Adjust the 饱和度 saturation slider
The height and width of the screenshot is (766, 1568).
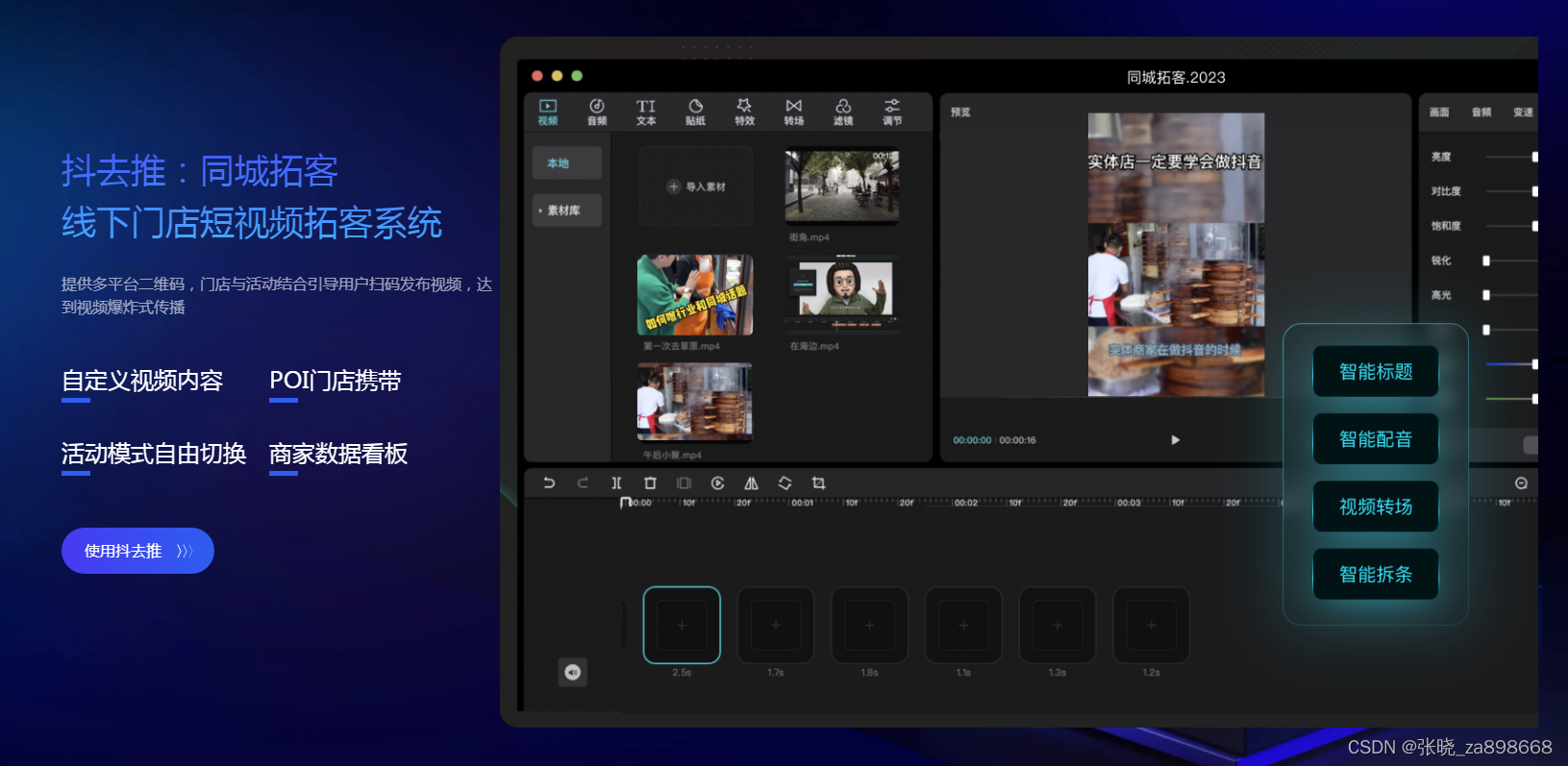click(1511, 226)
